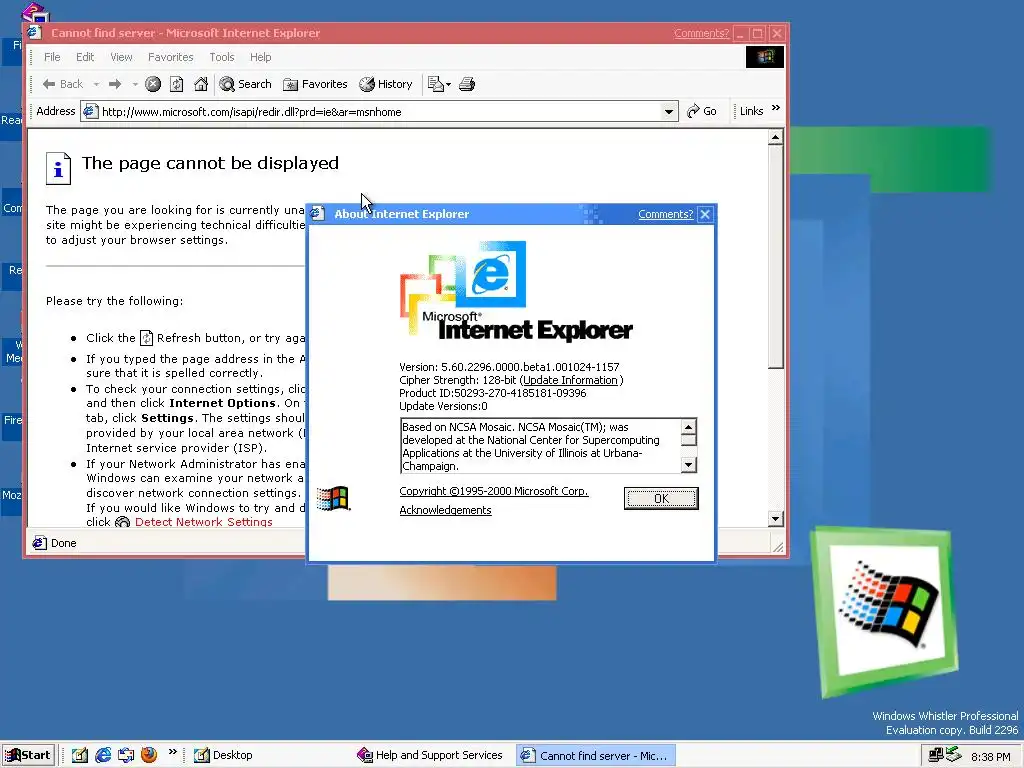Click the IE icon in the status bar
This screenshot has height=768, width=1024.
39,543
